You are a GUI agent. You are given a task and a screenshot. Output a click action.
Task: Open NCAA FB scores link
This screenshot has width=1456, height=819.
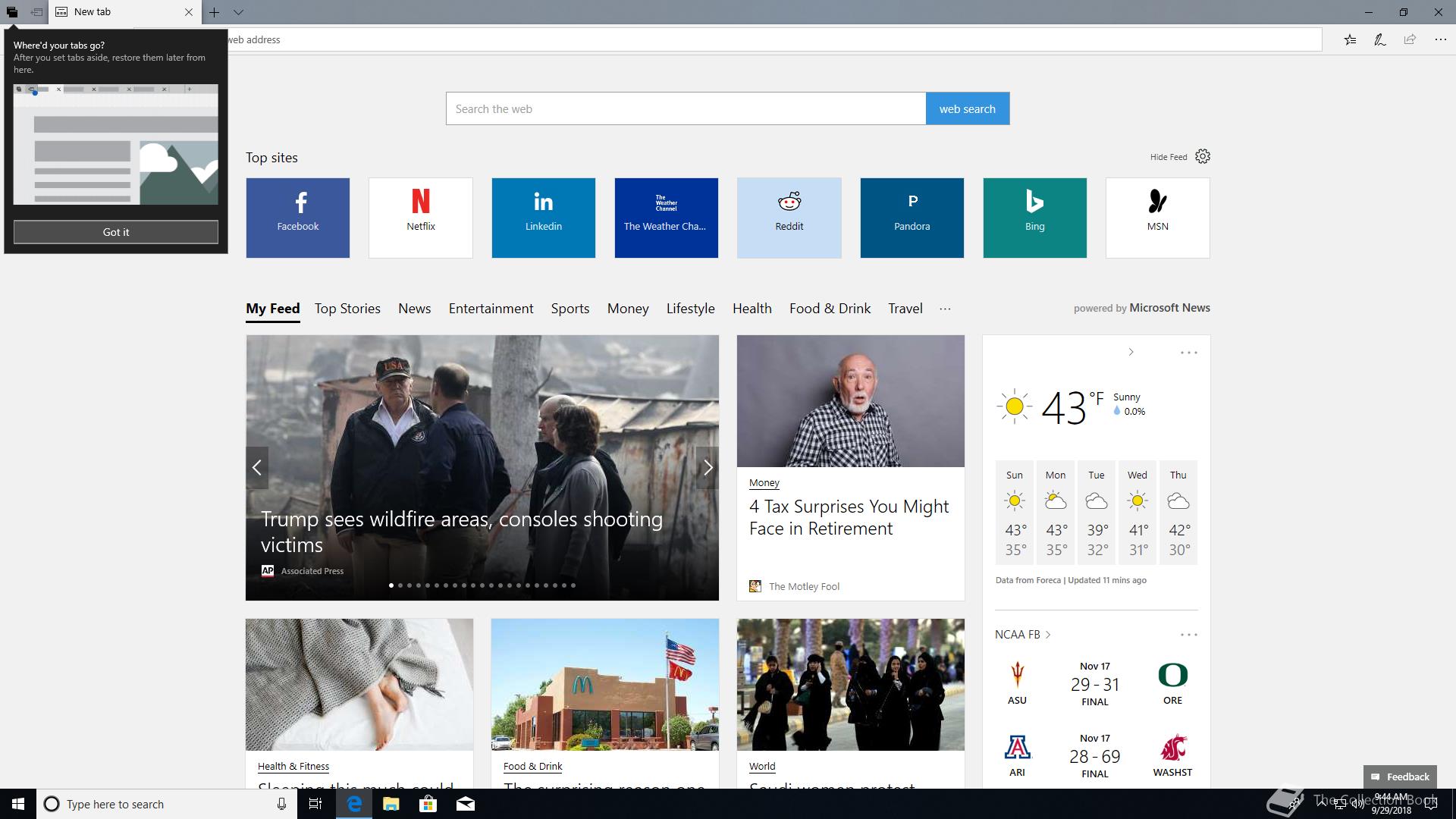(1023, 635)
